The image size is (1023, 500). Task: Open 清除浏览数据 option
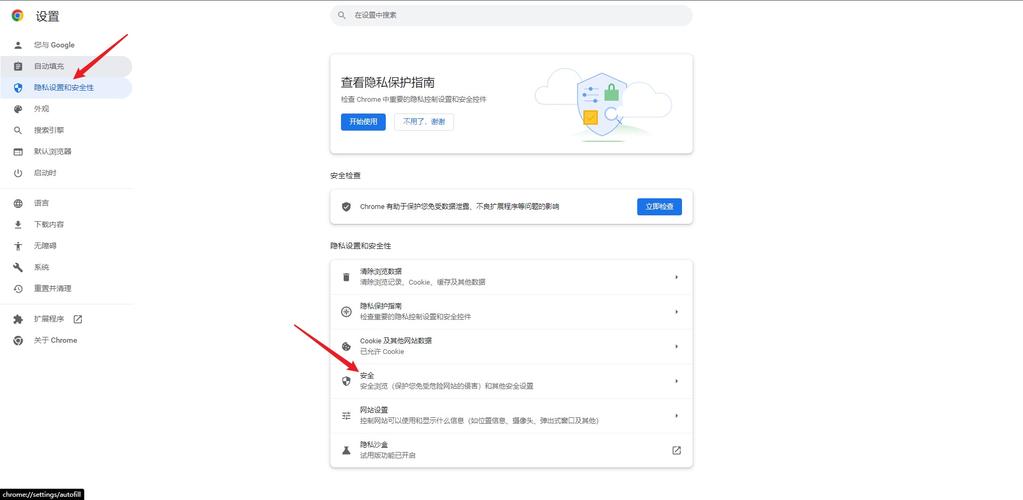tap(512, 277)
